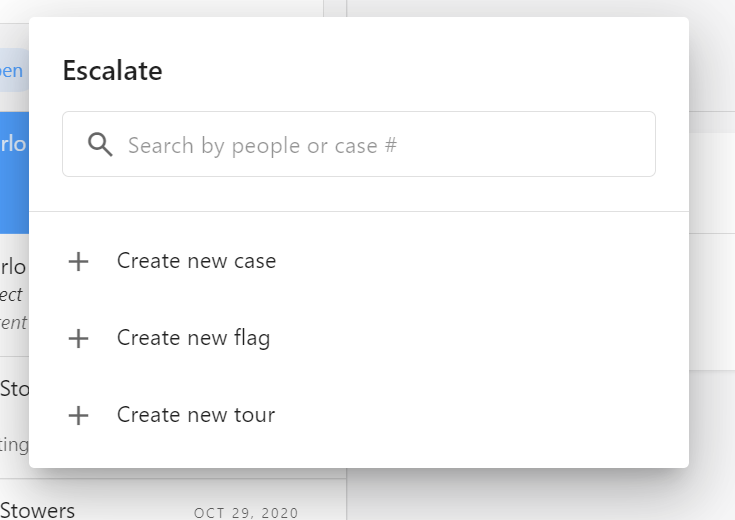
Task: Click the word tour in Create new tour
Action: click(255, 415)
